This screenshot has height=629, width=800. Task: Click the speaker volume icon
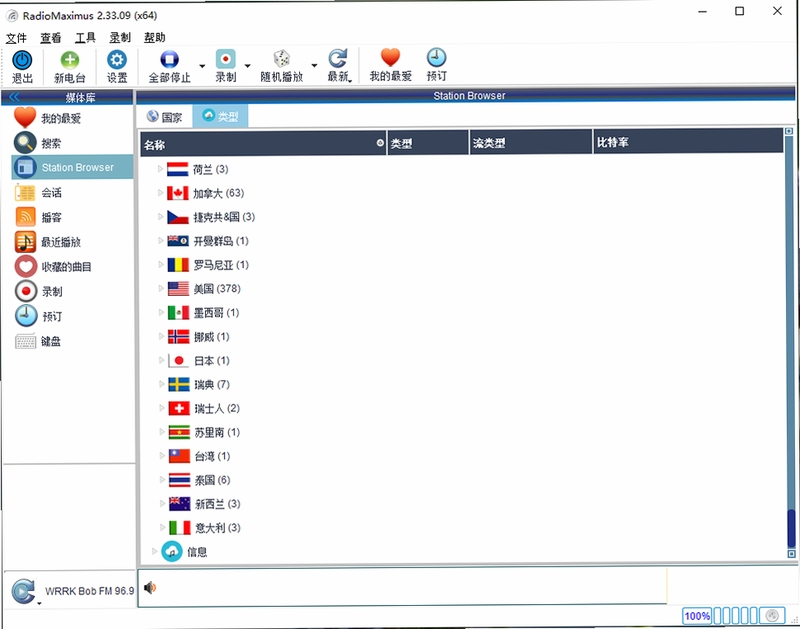(x=149, y=588)
